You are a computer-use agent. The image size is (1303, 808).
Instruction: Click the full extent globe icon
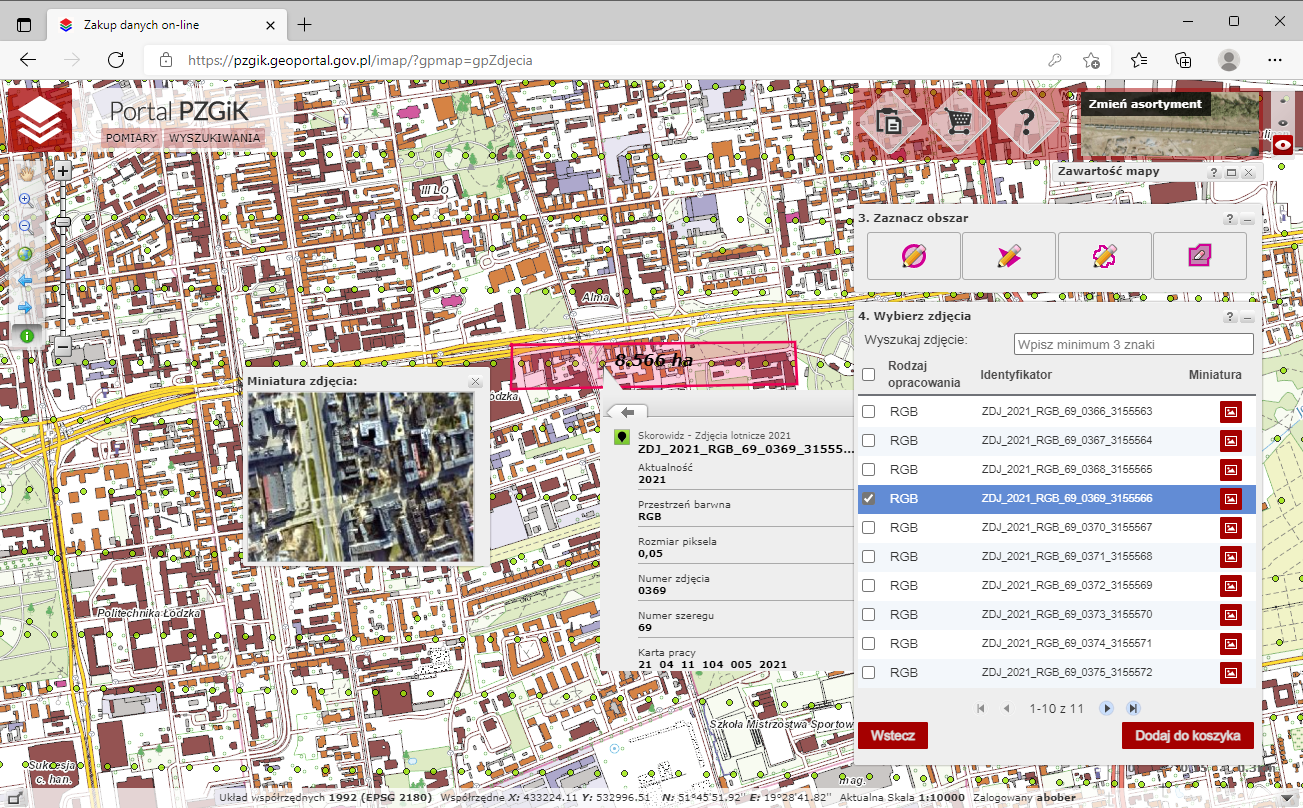(26, 254)
